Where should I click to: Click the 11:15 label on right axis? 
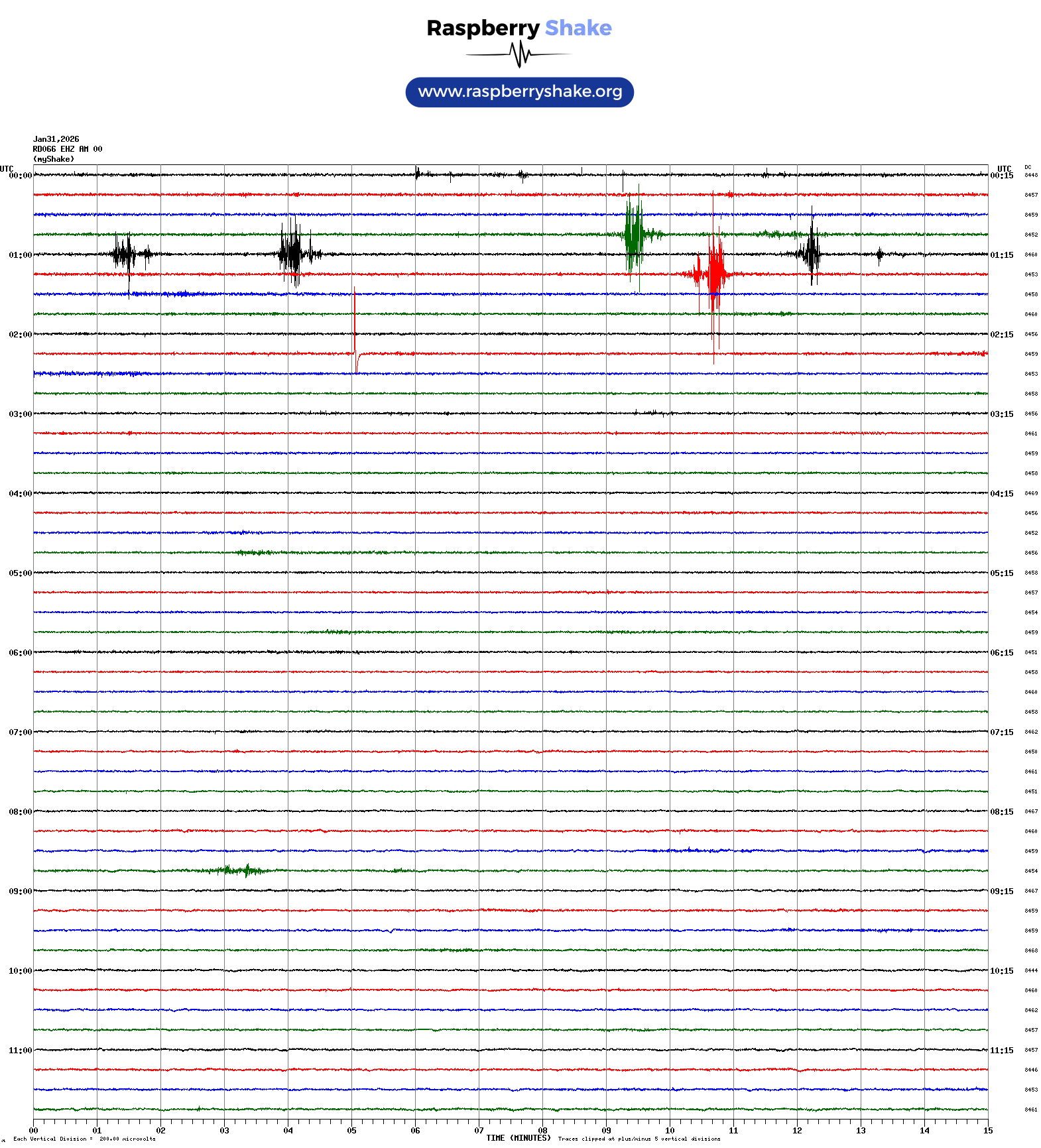coord(1001,1051)
